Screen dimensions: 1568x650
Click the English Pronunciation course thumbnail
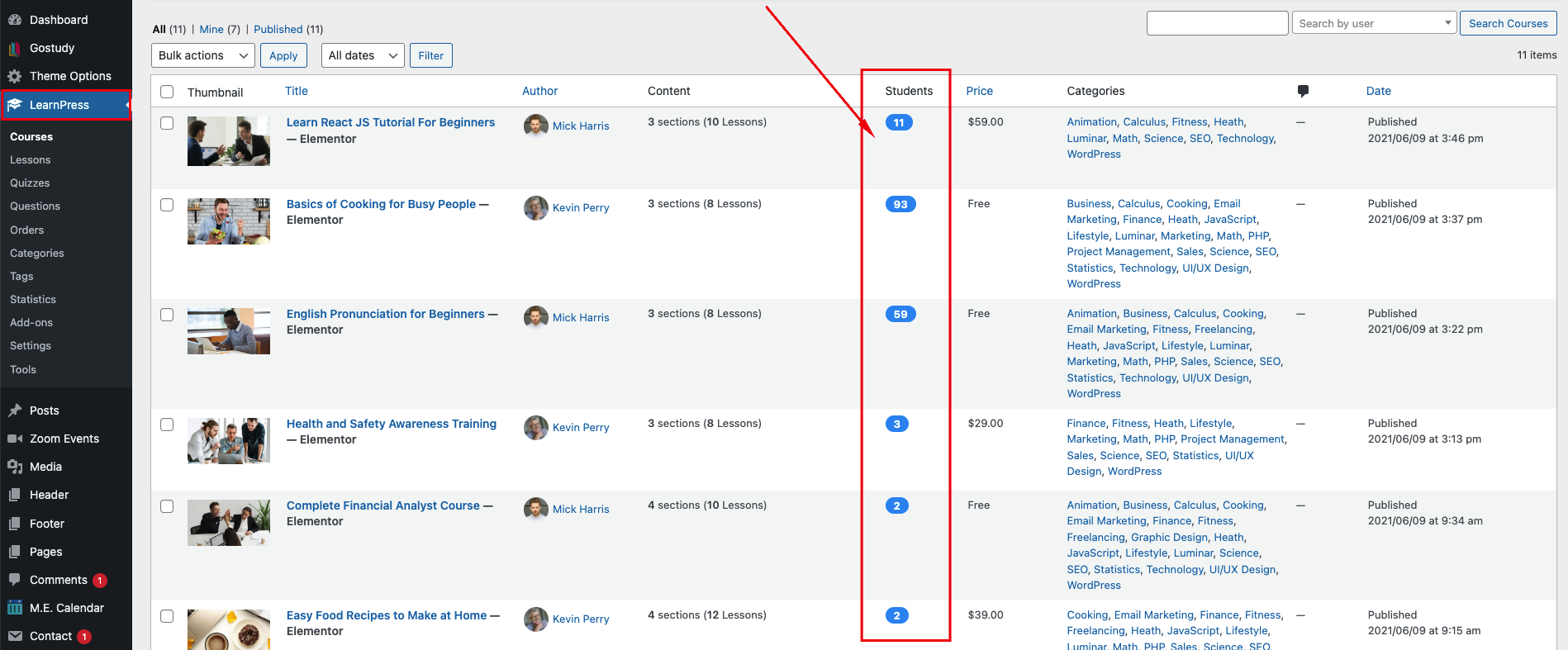click(229, 331)
